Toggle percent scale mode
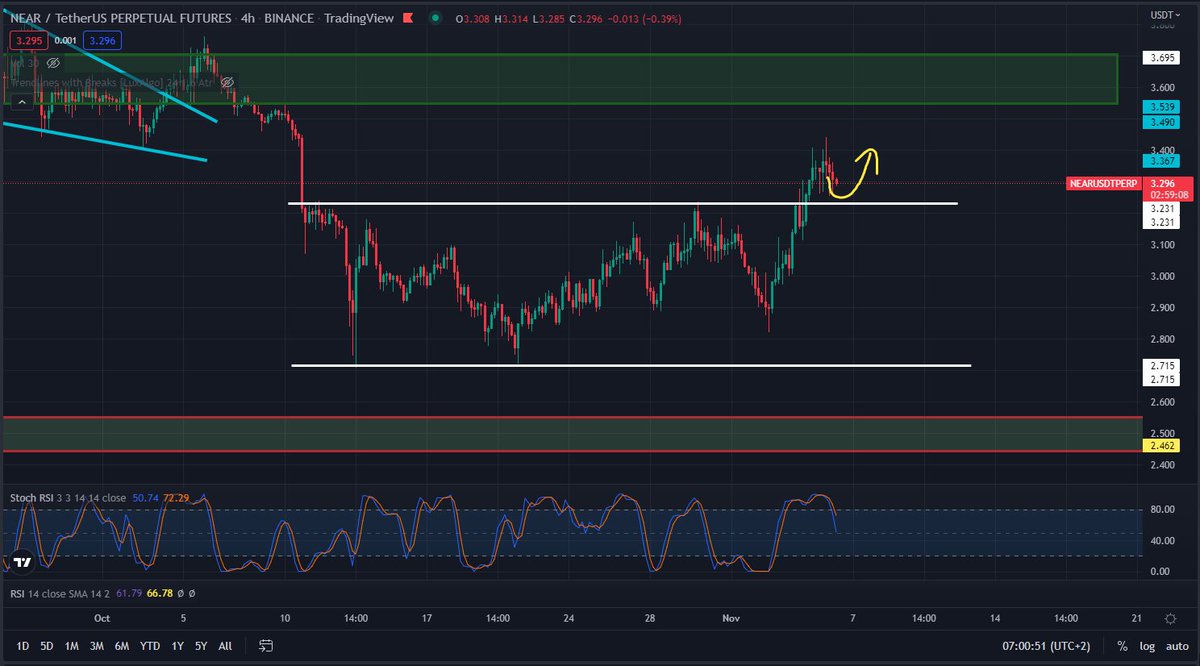1200x666 pixels. (x=1122, y=647)
